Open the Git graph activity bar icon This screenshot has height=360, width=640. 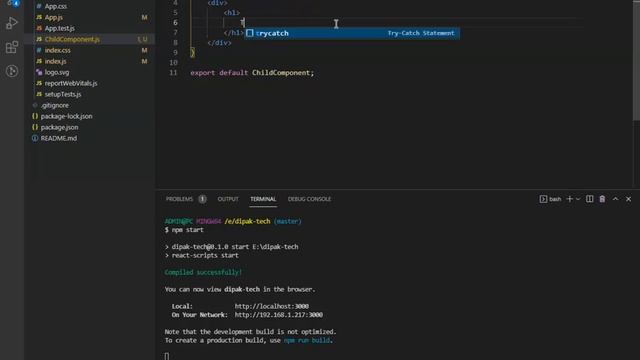pyautogui.click(x=12, y=71)
